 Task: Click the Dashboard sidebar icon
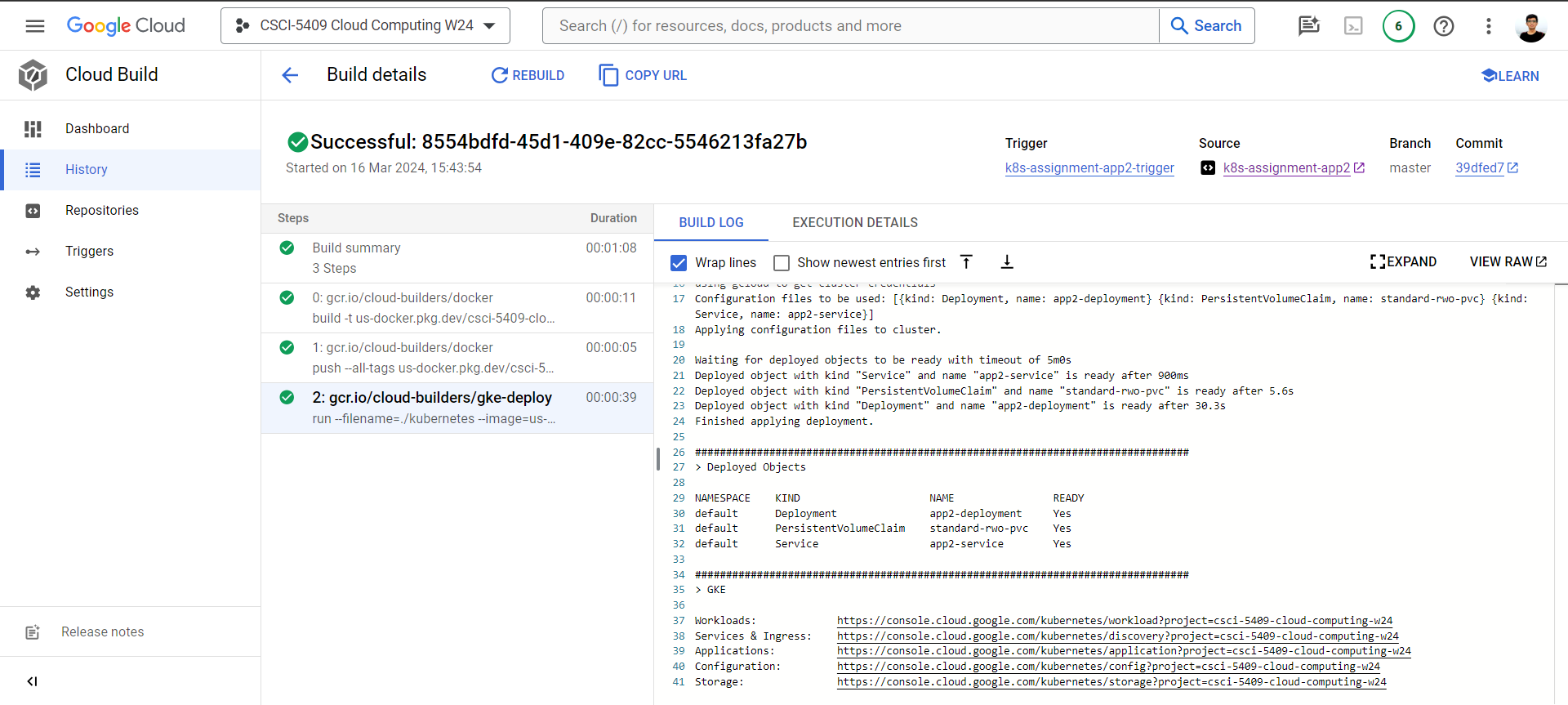[33, 129]
